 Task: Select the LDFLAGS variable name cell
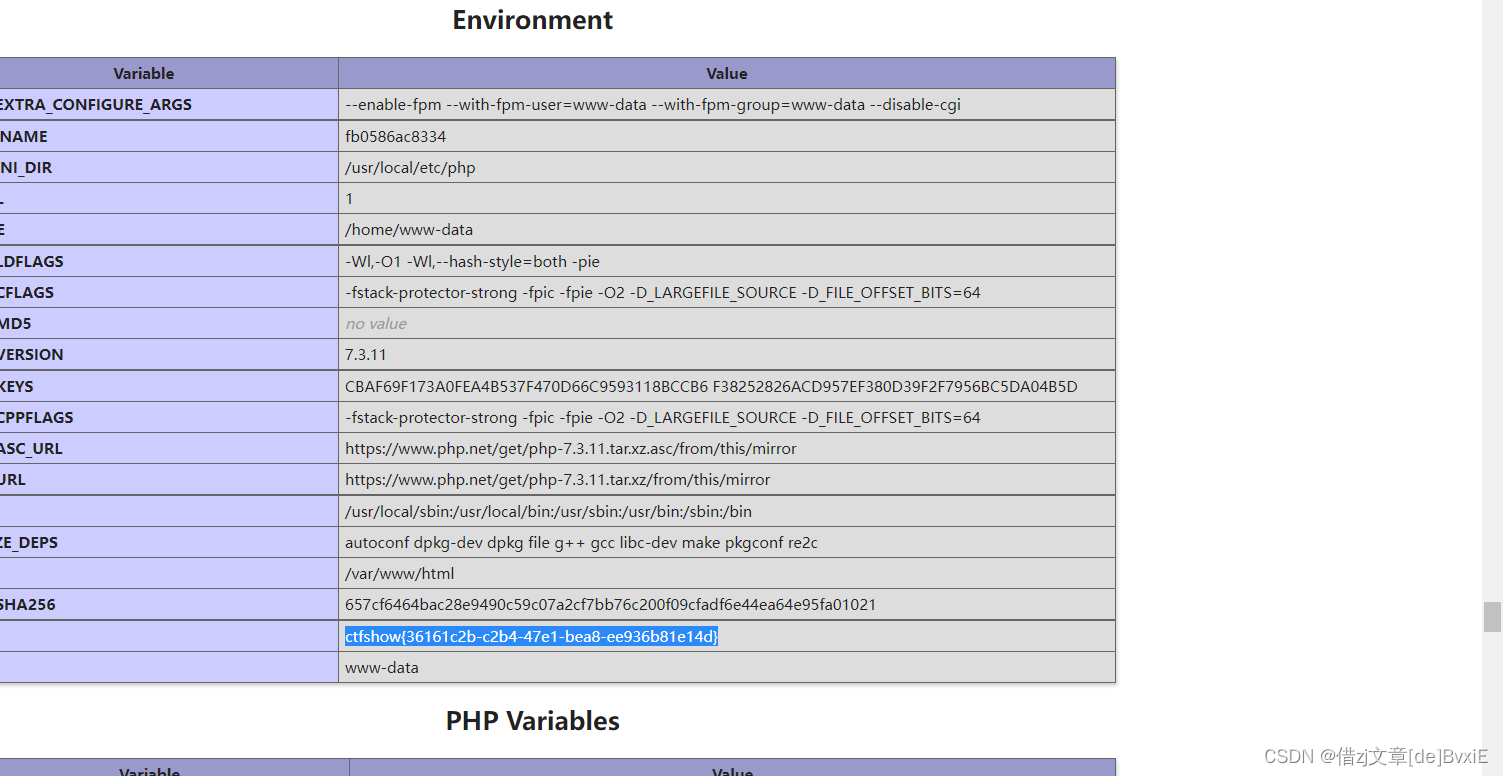(x=168, y=261)
